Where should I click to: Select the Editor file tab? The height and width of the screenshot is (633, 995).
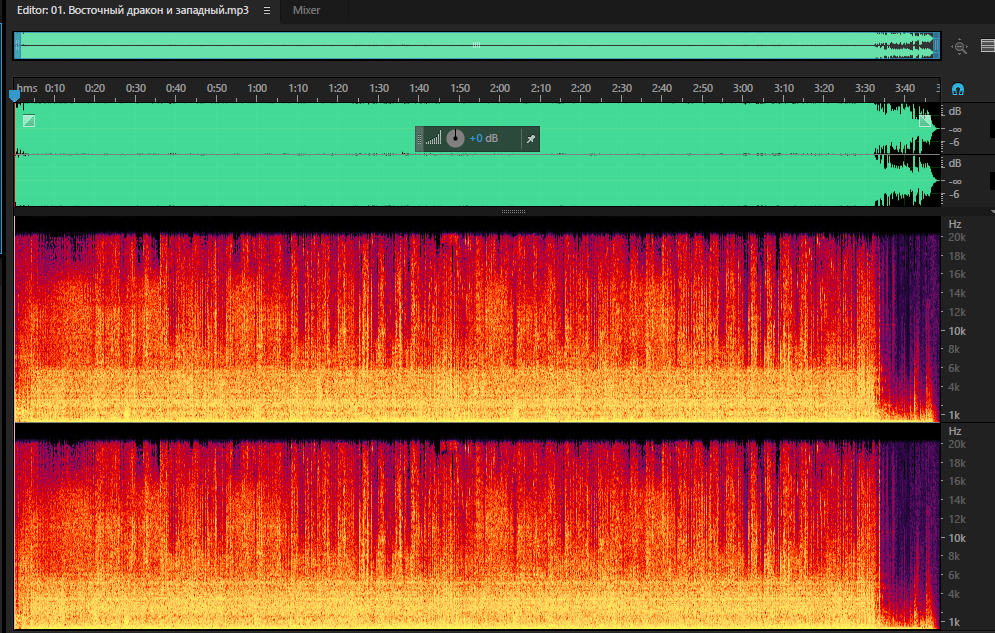tap(133, 10)
